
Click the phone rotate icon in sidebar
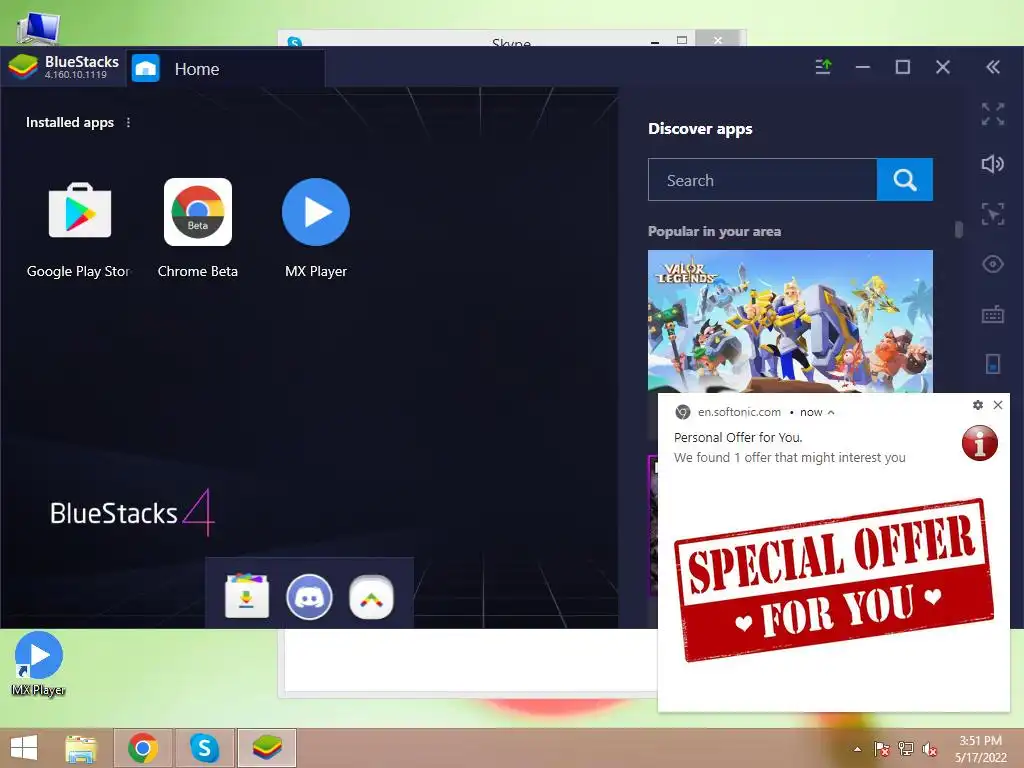pos(993,364)
